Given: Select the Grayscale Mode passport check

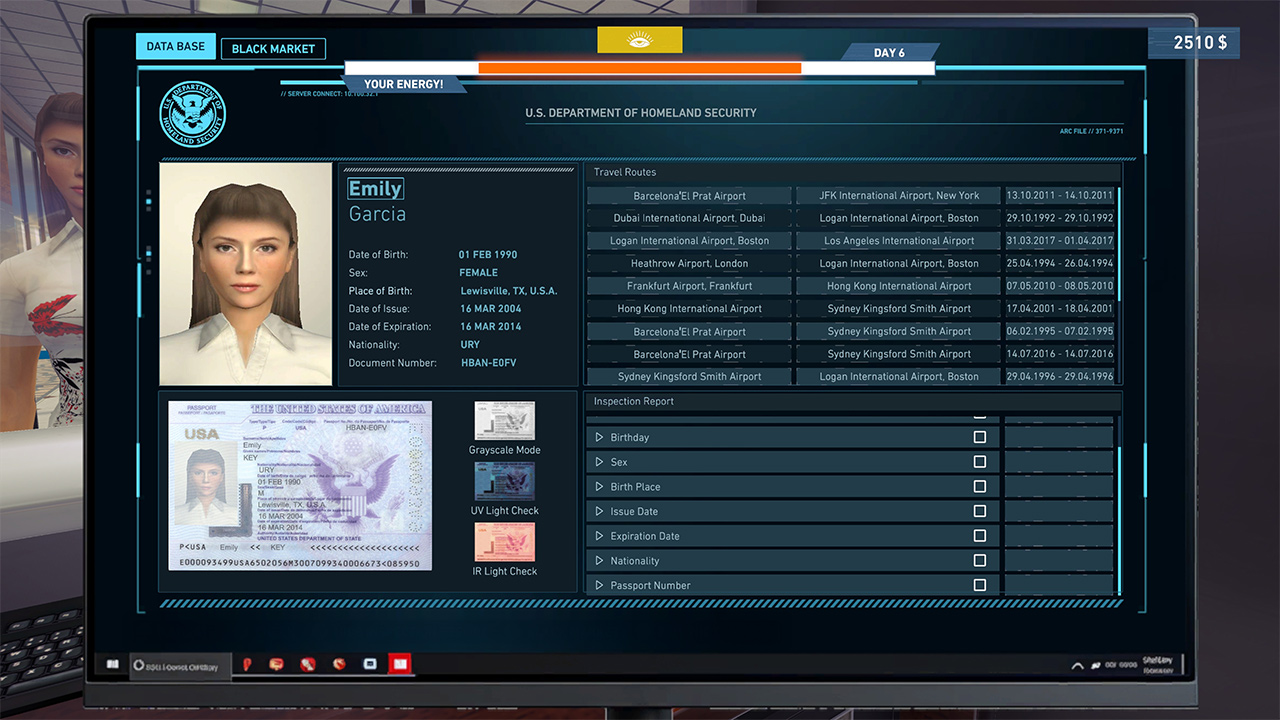Looking at the screenshot, I should [x=504, y=420].
